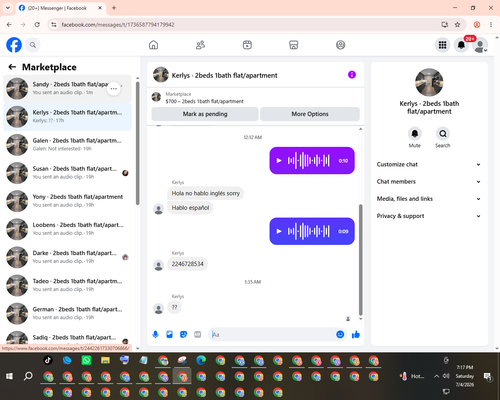Click the large listing photo in info panel
The image size is (500, 400).
429,83
